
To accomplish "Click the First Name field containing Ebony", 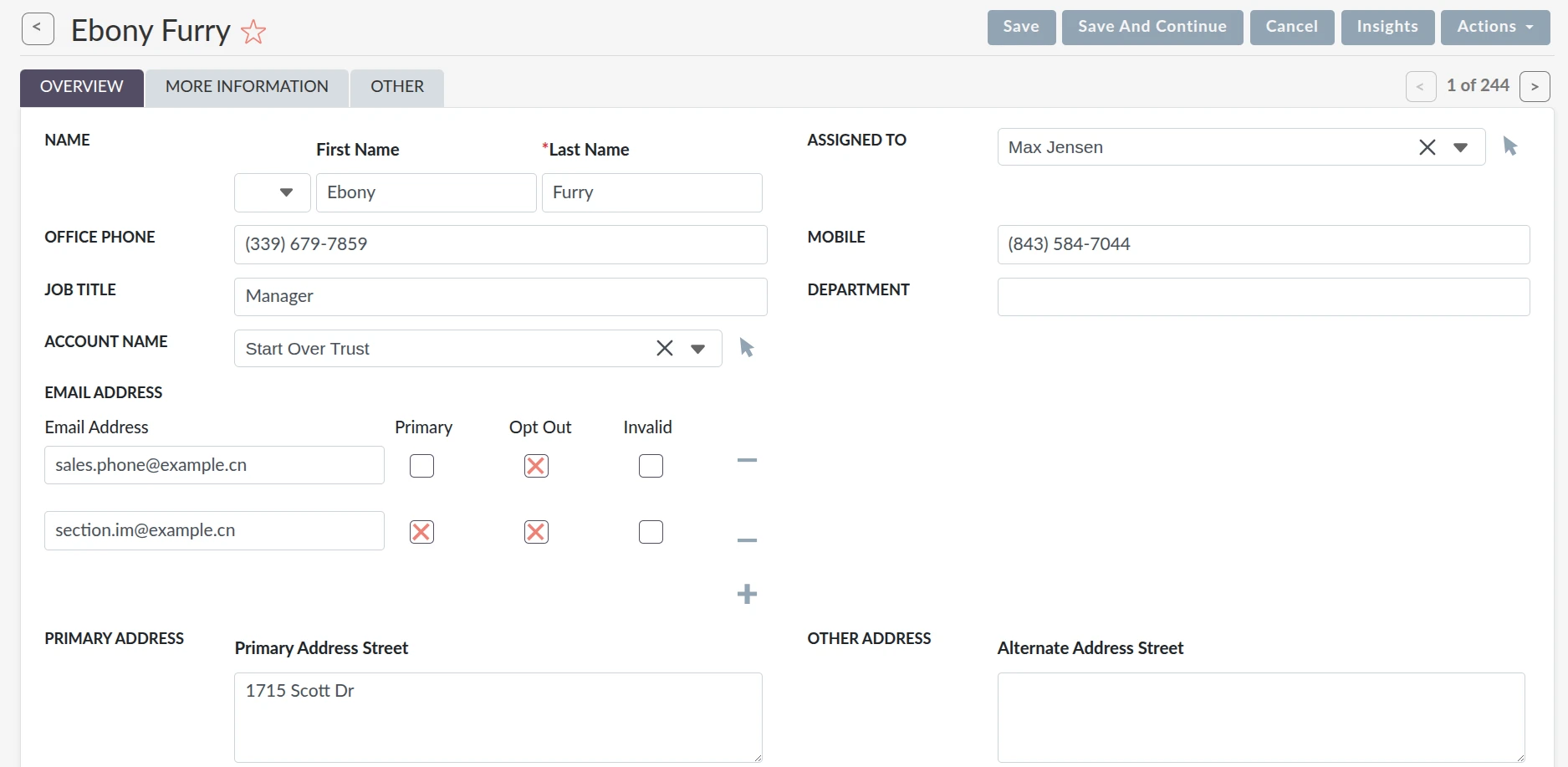I will coord(426,192).
